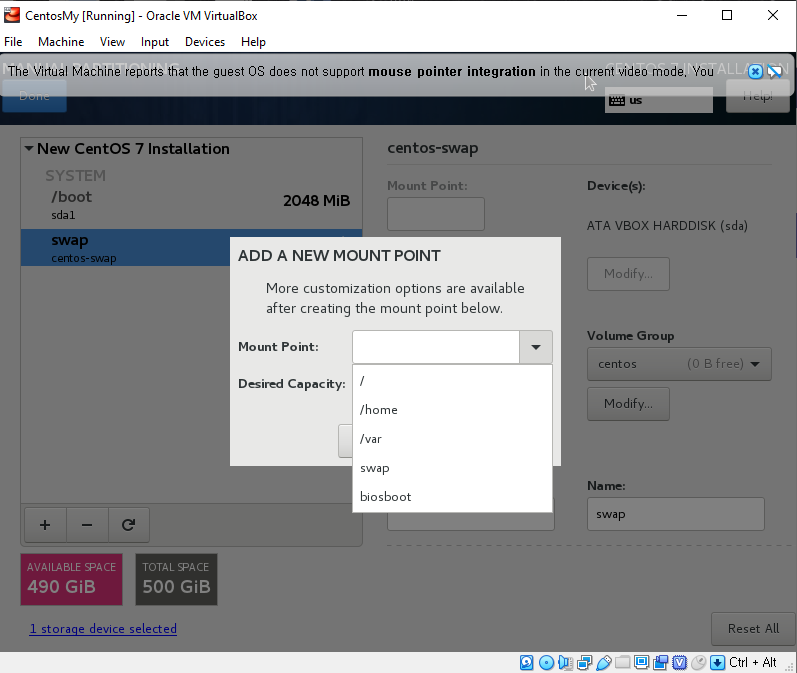Viewport: 797px width, 673px height.
Task: Select '/' from the mount point list
Action: pyautogui.click(x=452, y=381)
